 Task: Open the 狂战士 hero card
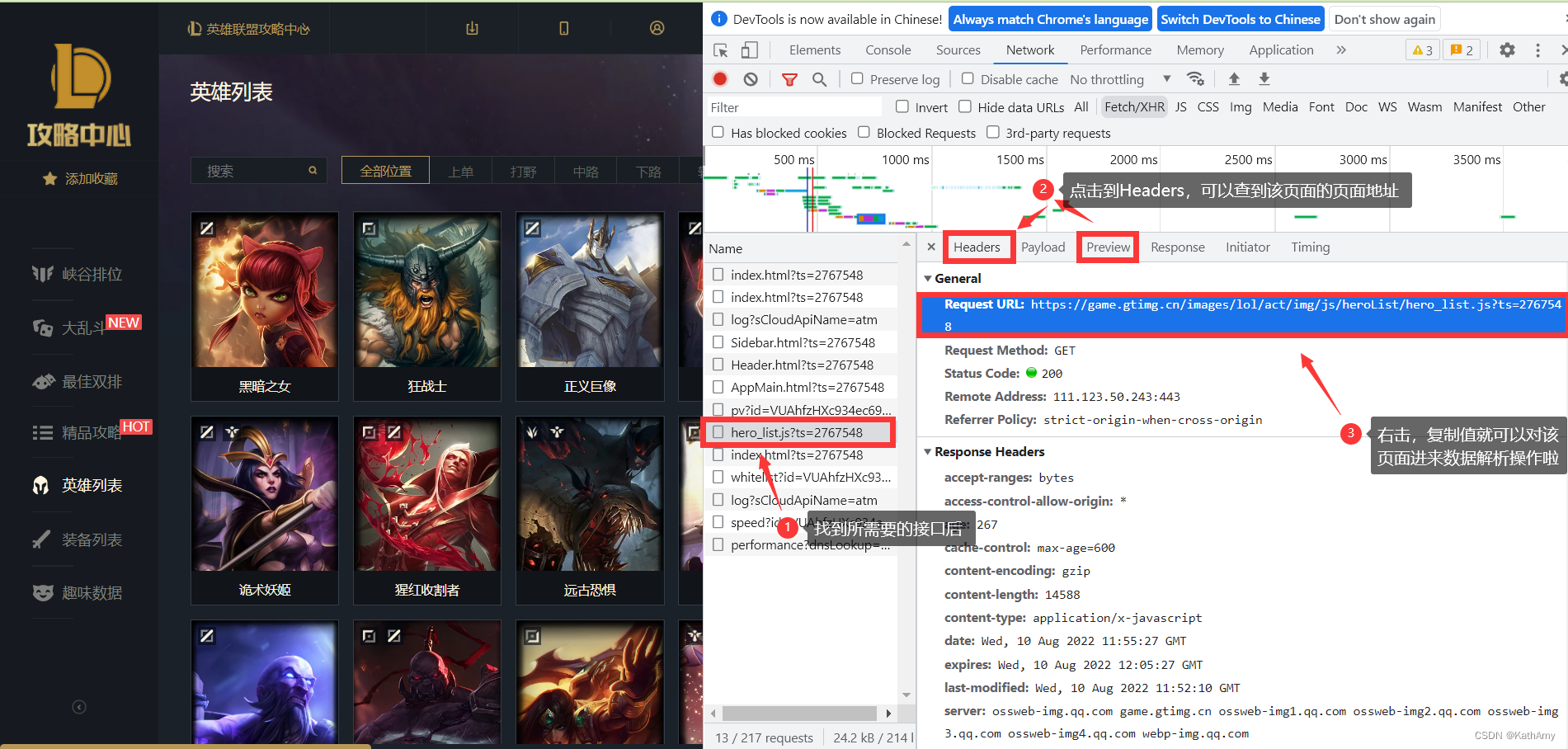[x=426, y=306]
